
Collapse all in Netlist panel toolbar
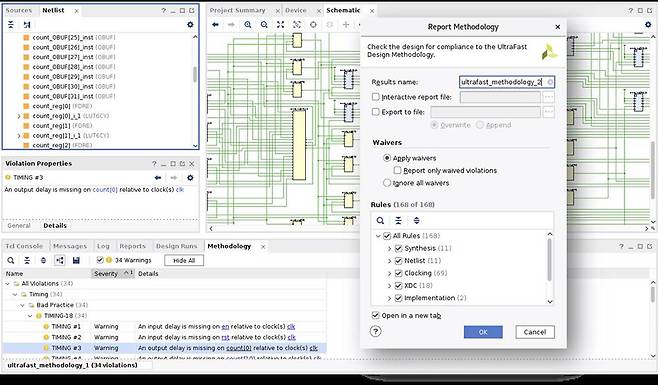[11, 25]
